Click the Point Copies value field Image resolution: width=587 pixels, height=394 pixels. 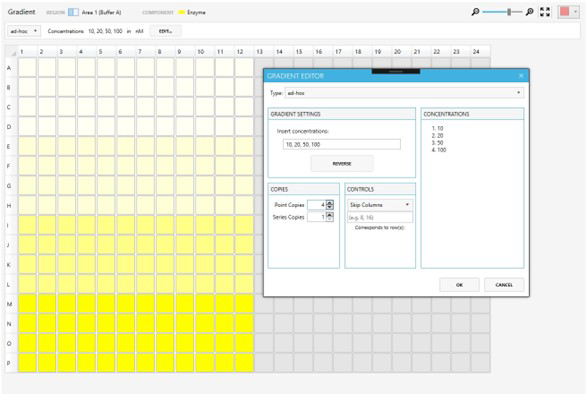[317, 205]
